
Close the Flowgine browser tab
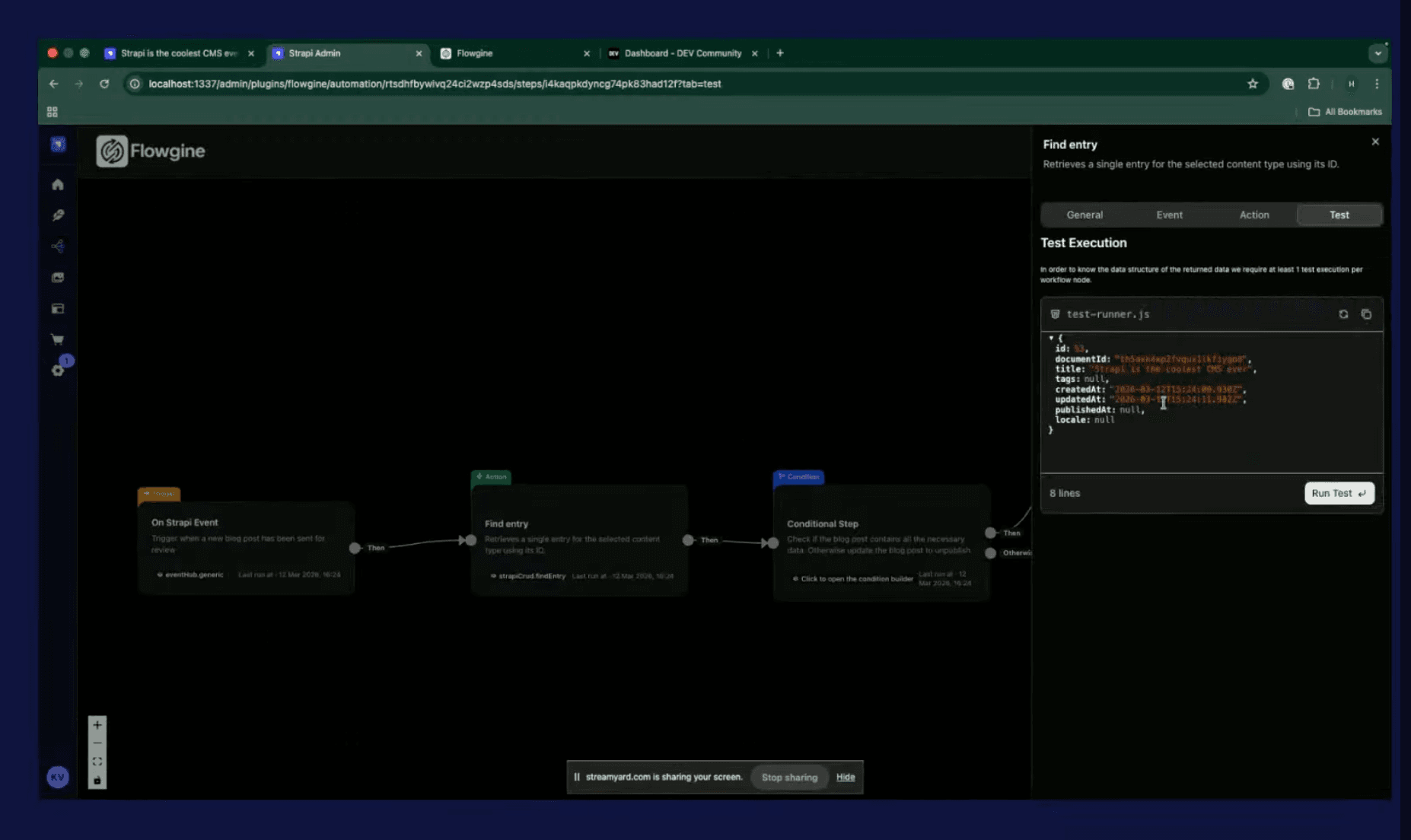[587, 53]
